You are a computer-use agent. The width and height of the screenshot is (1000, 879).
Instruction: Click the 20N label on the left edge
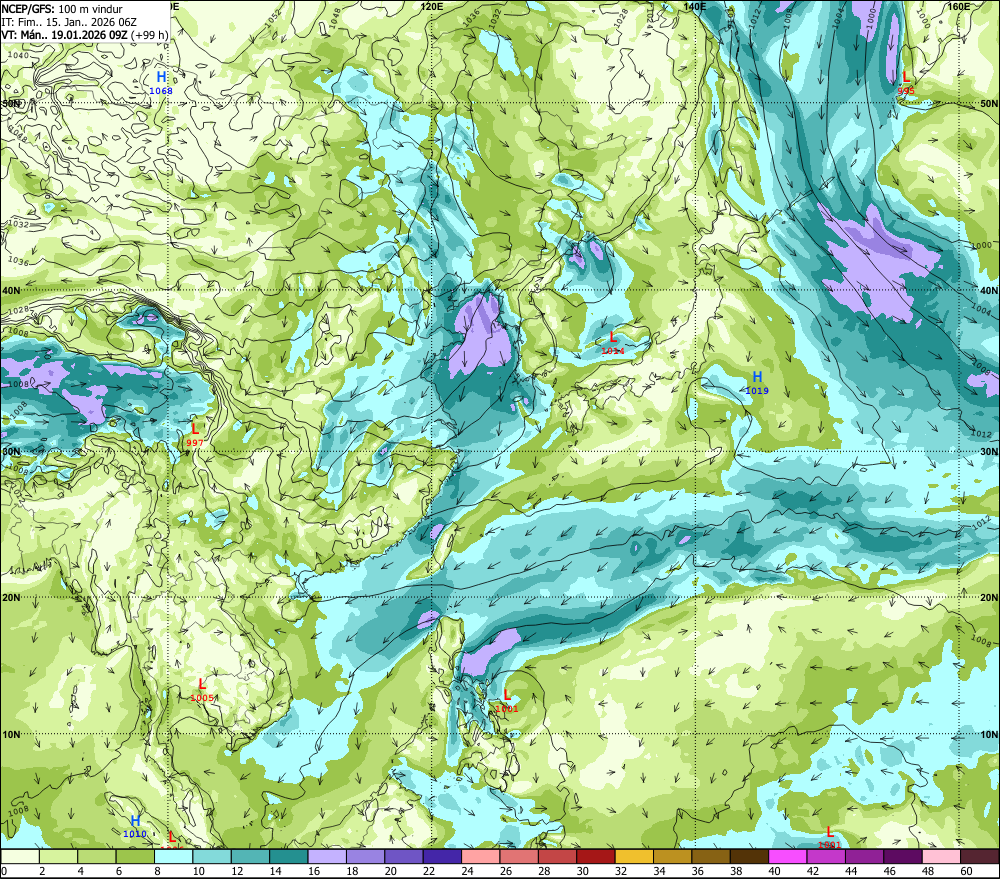pyautogui.click(x=11, y=598)
